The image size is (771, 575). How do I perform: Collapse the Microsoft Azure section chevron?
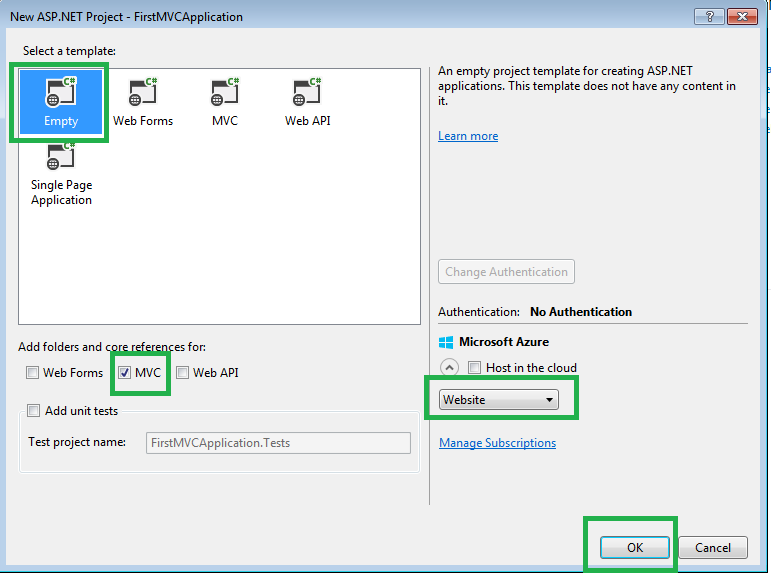coord(449,367)
